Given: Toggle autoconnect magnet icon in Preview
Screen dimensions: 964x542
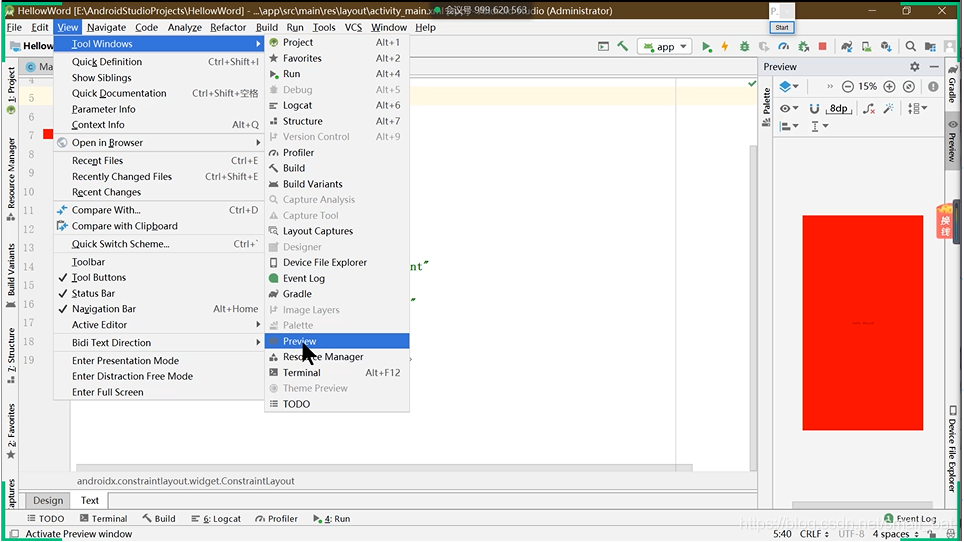Looking at the screenshot, I should (814, 109).
